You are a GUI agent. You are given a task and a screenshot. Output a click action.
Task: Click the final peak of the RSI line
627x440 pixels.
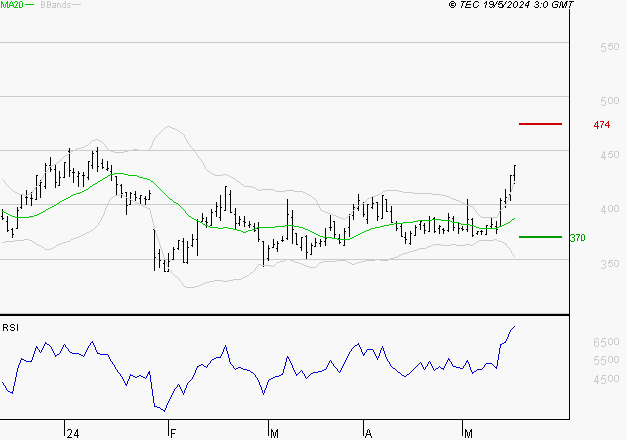pos(514,326)
